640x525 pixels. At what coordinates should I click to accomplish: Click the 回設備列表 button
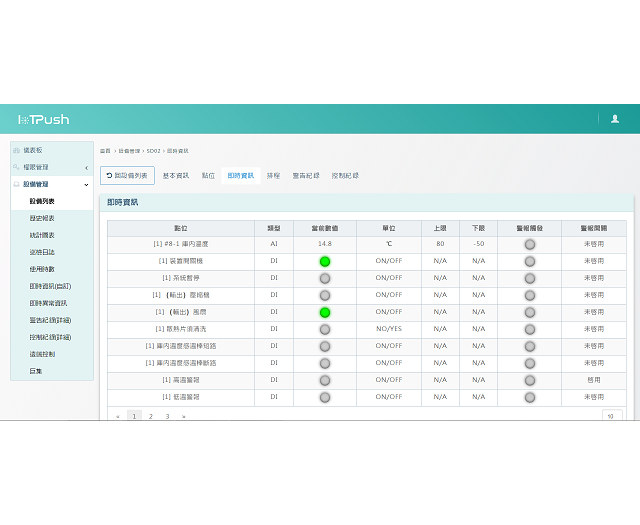[x=127, y=176]
